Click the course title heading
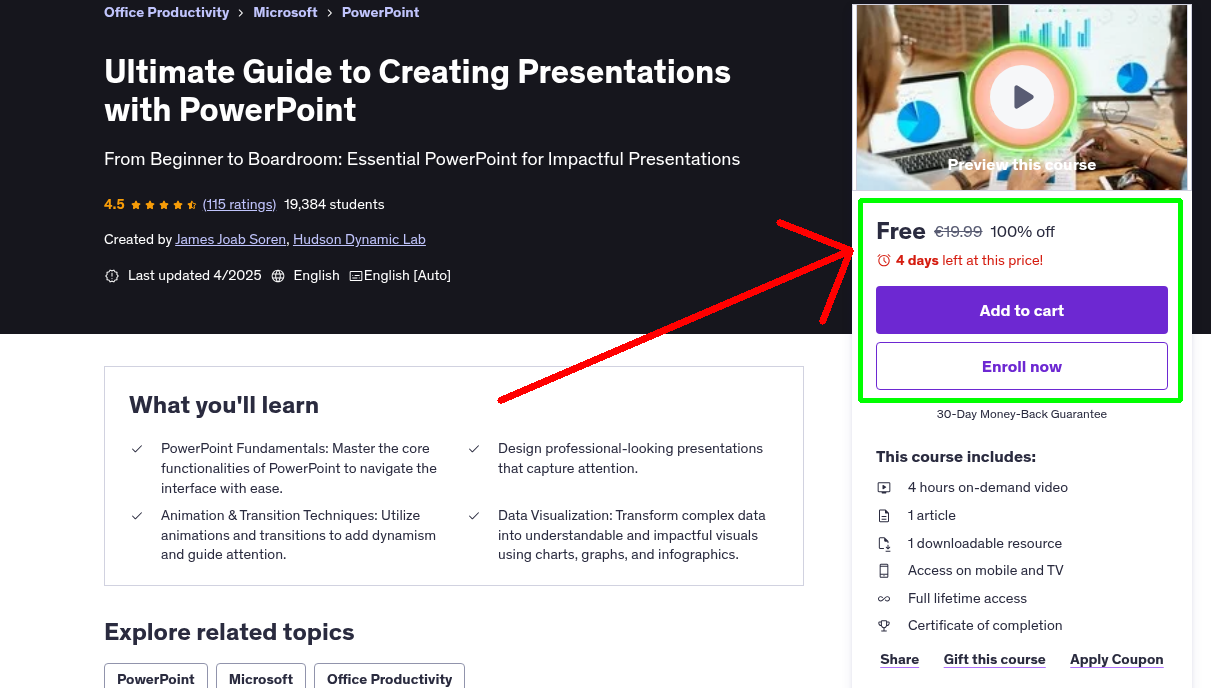Screen dimensions: 1211x688 click(417, 90)
